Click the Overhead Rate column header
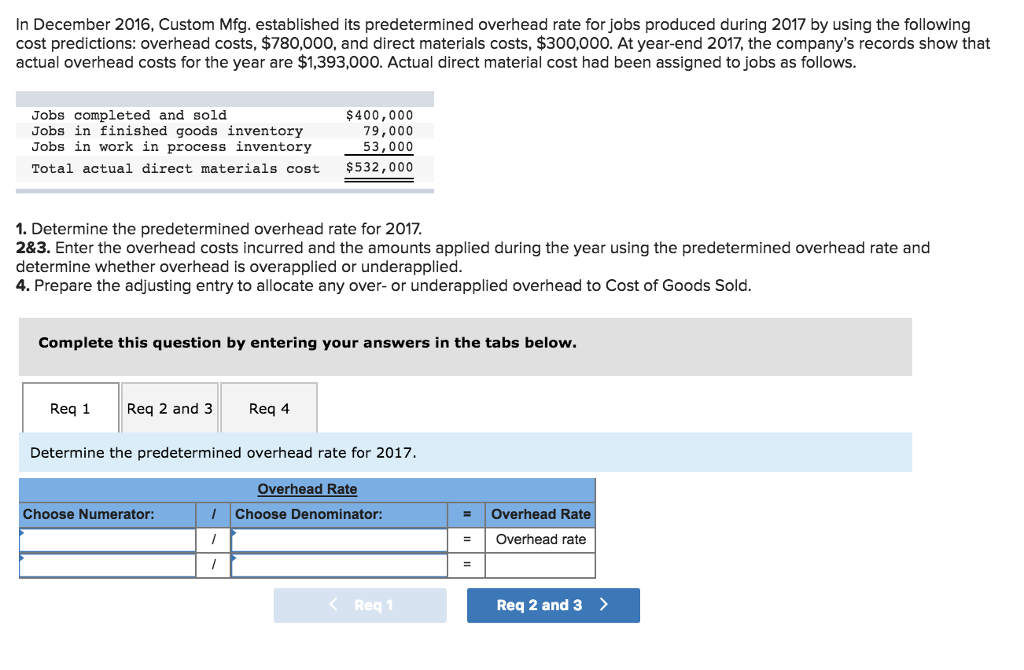Image resolution: width=1024 pixels, height=670 pixels. click(x=540, y=514)
